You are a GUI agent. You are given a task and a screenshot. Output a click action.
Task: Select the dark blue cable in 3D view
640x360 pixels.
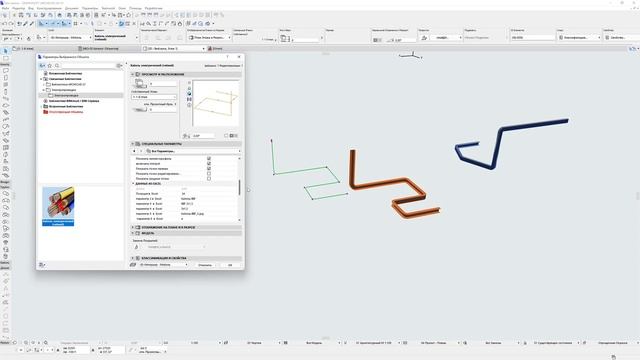(498, 147)
